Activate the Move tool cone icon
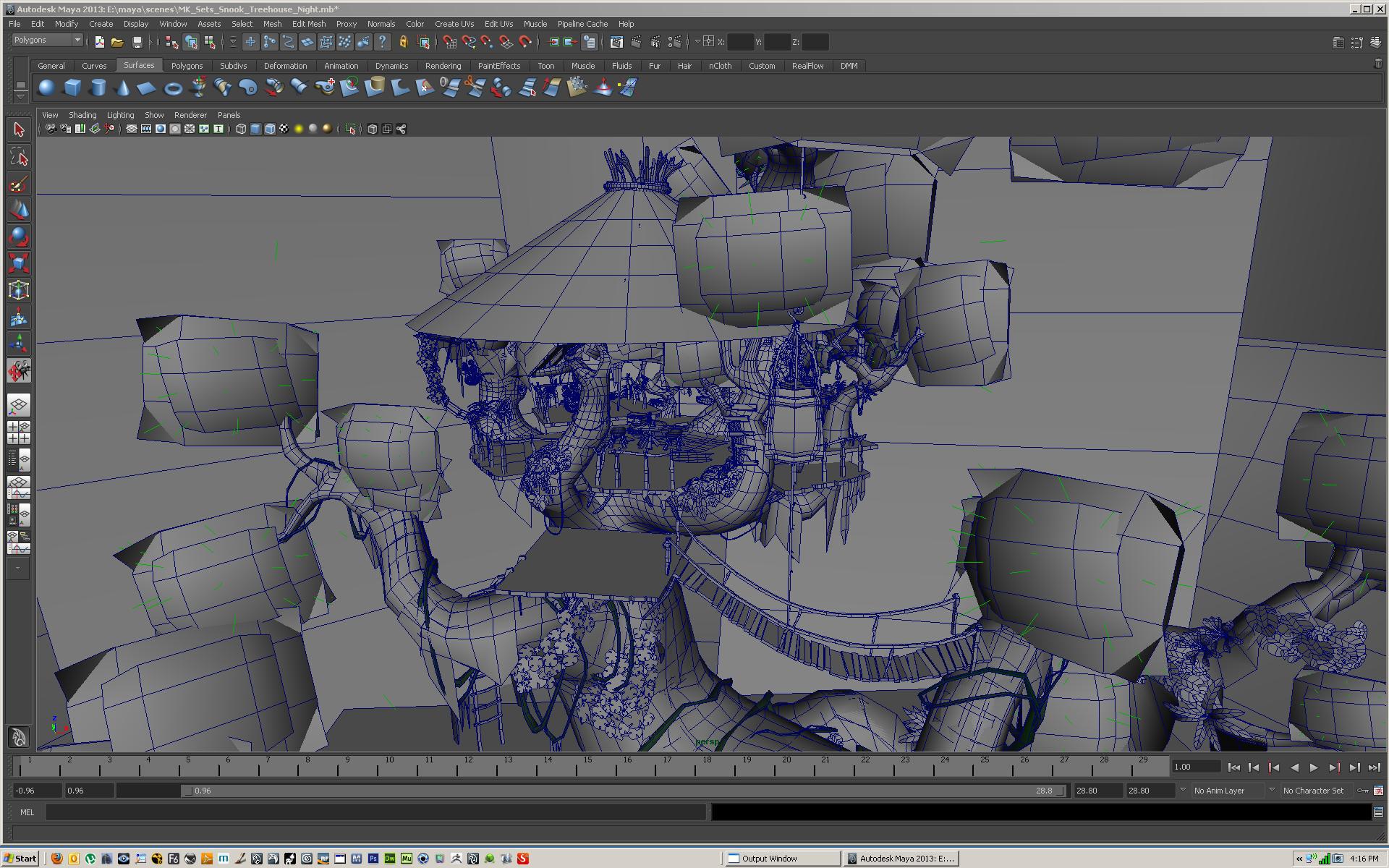The width and height of the screenshot is (1389, 868). [19, 210]
